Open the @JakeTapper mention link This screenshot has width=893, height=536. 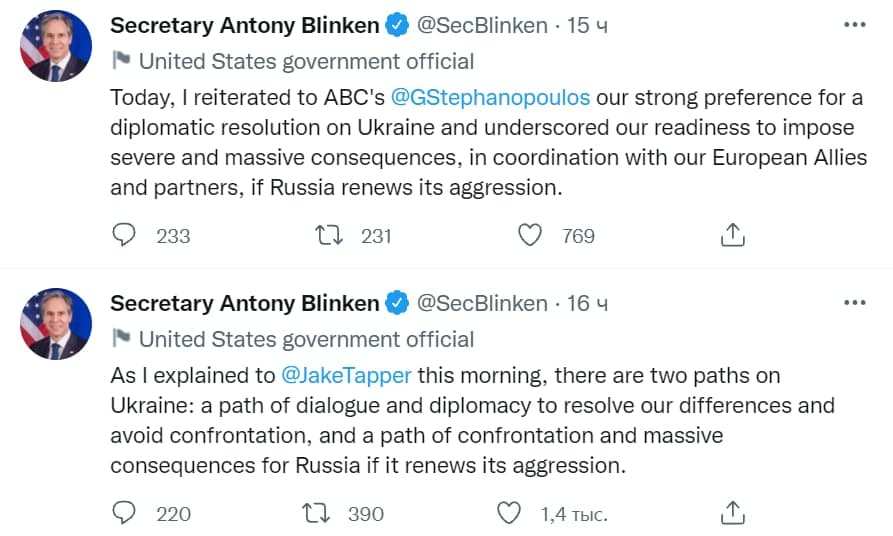coord(346,376)
